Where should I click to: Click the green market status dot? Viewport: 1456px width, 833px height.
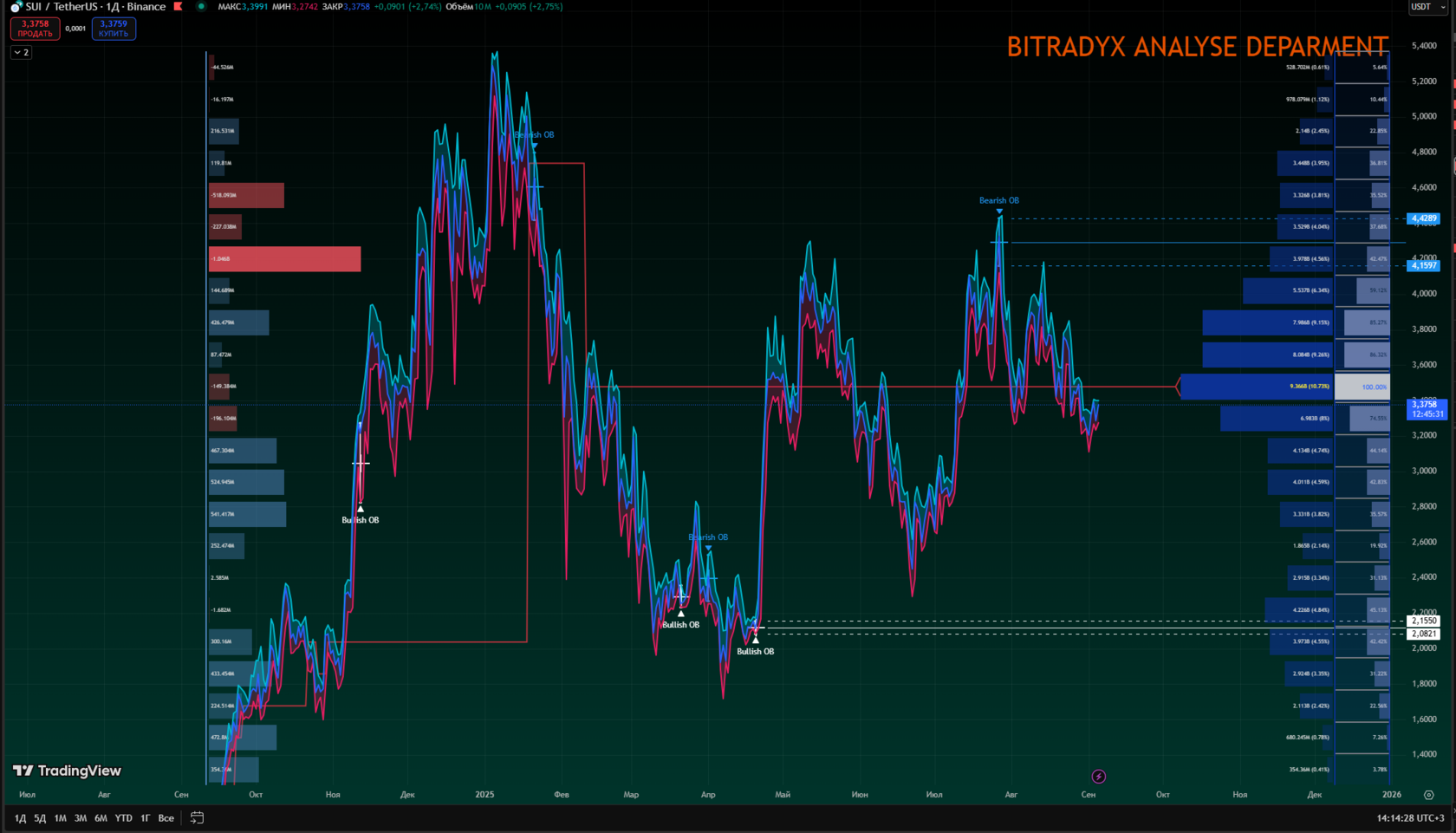point(201,7)
